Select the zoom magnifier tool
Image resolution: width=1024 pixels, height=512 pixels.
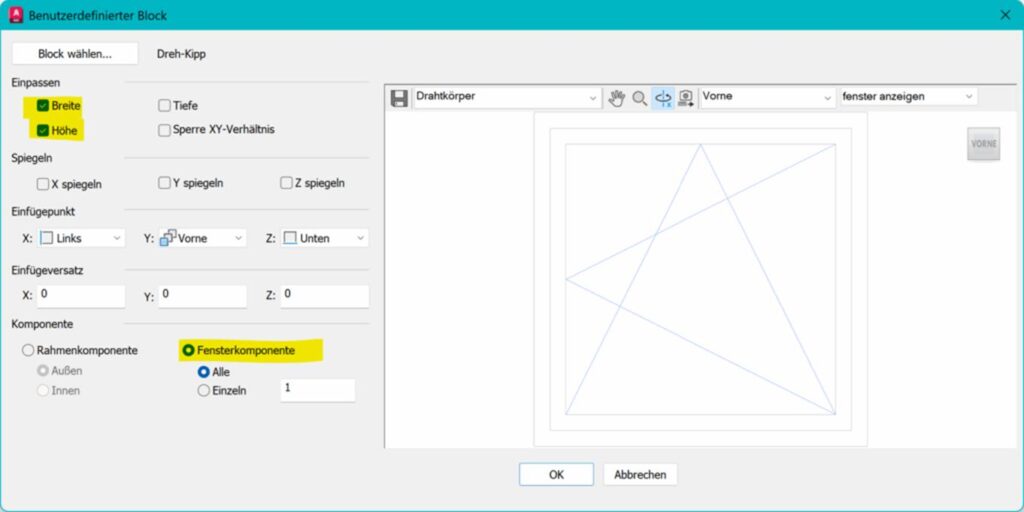pos(640,98)
